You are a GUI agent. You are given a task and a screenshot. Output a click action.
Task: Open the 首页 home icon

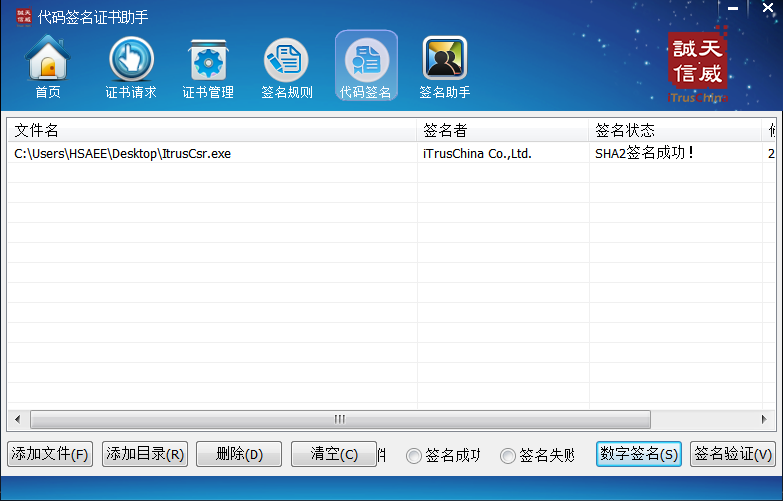[47, 66]
